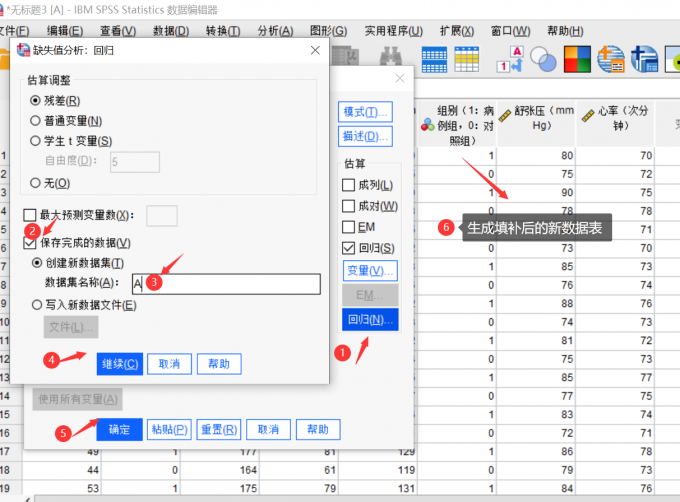Click 帮助 in the bottom button row
This screenshot has height=502, width=680.
[318, 430]
